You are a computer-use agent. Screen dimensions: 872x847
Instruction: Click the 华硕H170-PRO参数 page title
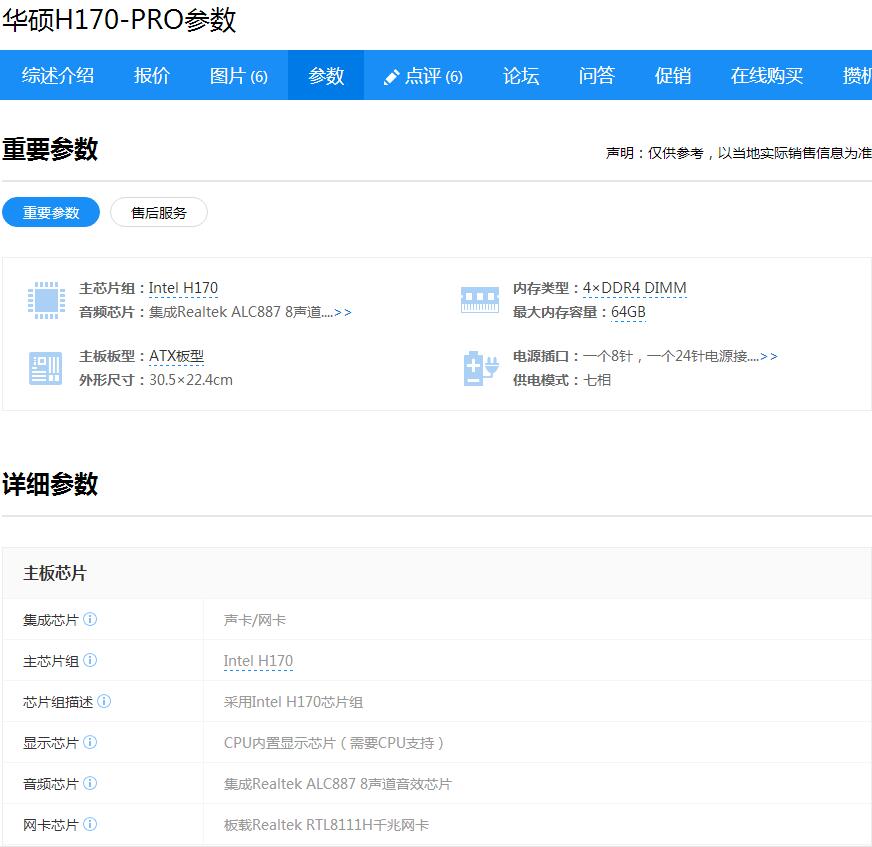119,20
